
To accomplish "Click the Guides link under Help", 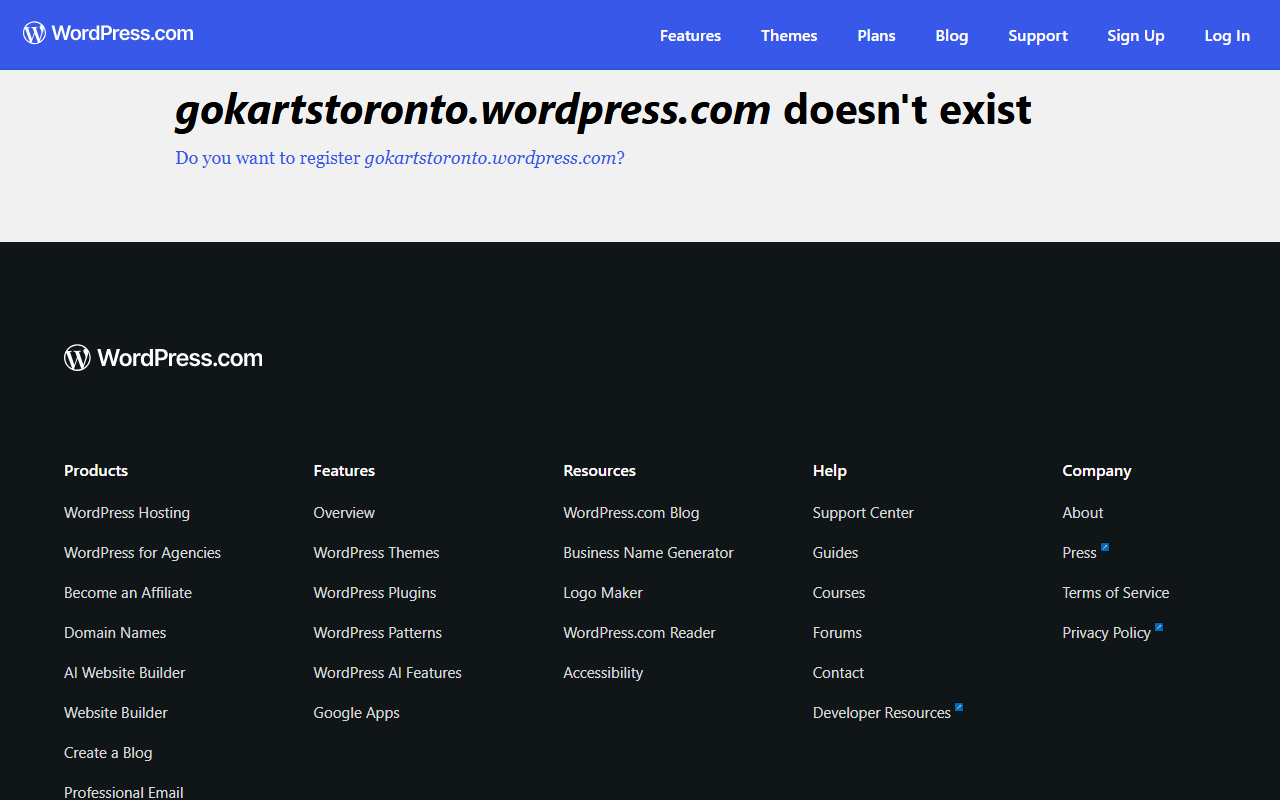I will 835,553.
